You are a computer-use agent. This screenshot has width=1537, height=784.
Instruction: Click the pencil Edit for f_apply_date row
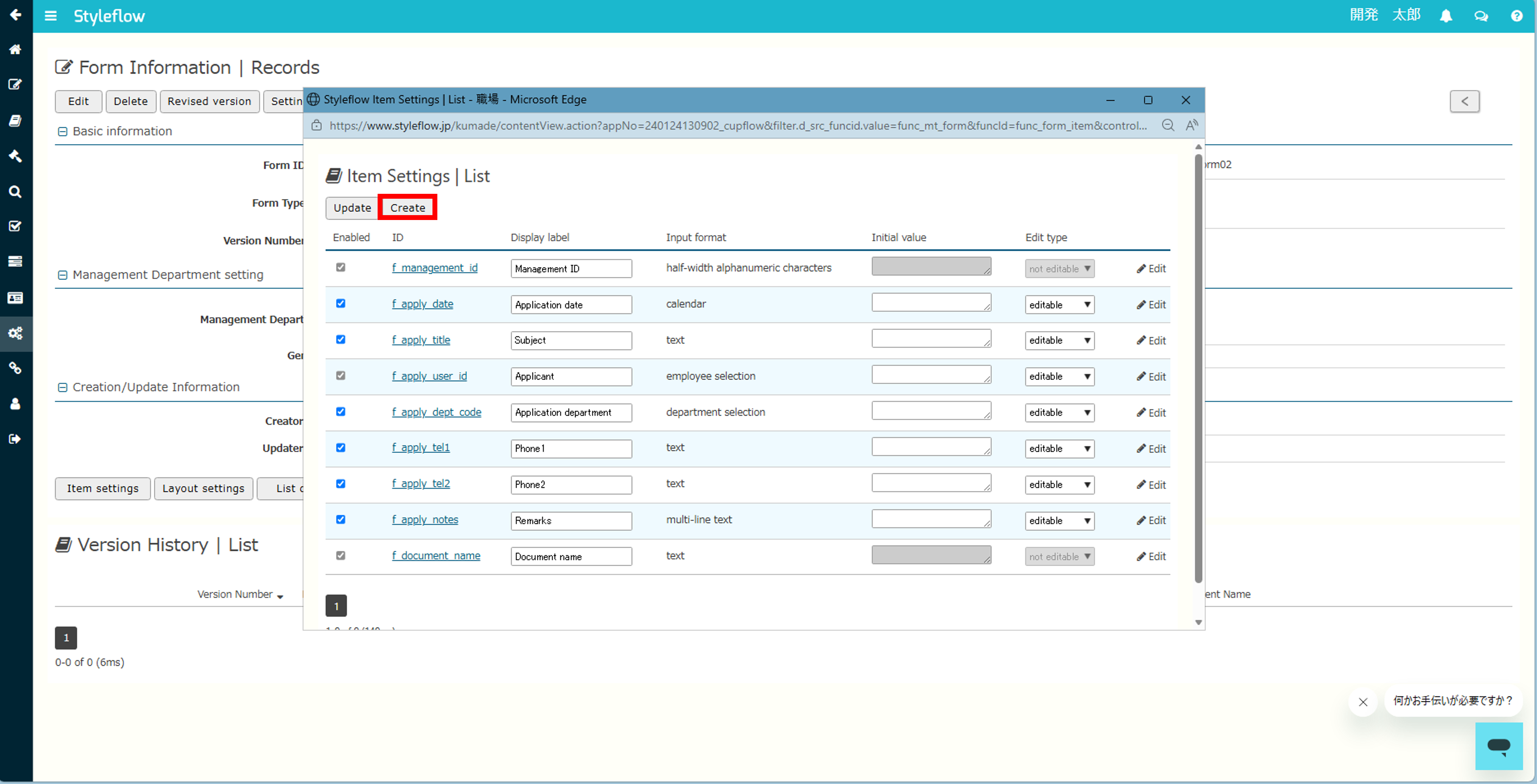[x=1151, y=305]
